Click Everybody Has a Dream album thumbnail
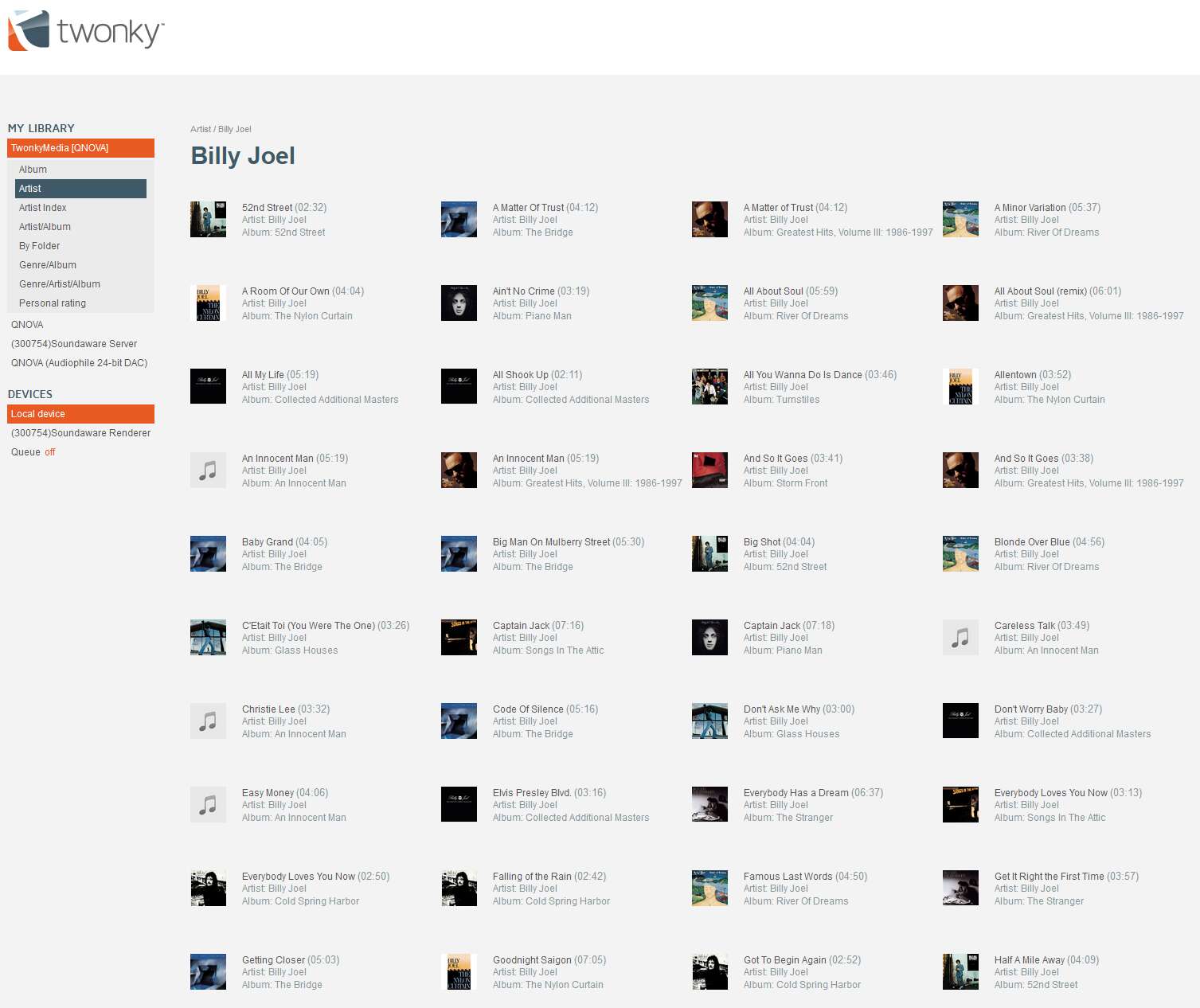The width and height of the screenshot is (1200, 1008). [x=709, y=805]
